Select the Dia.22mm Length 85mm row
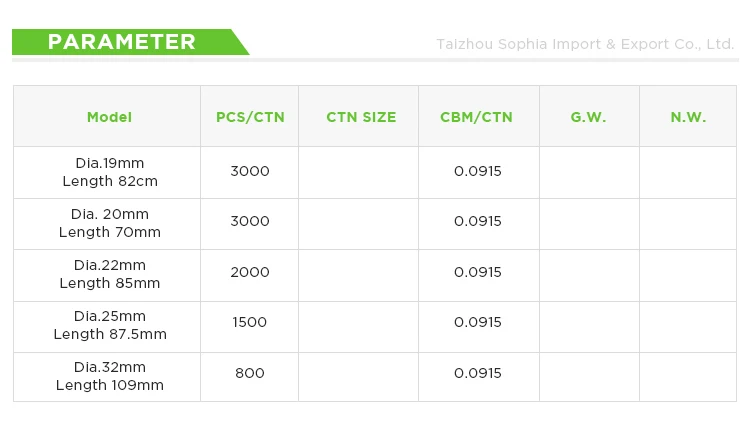This screenshot has height=429, width=750. [x=375, y=275]
